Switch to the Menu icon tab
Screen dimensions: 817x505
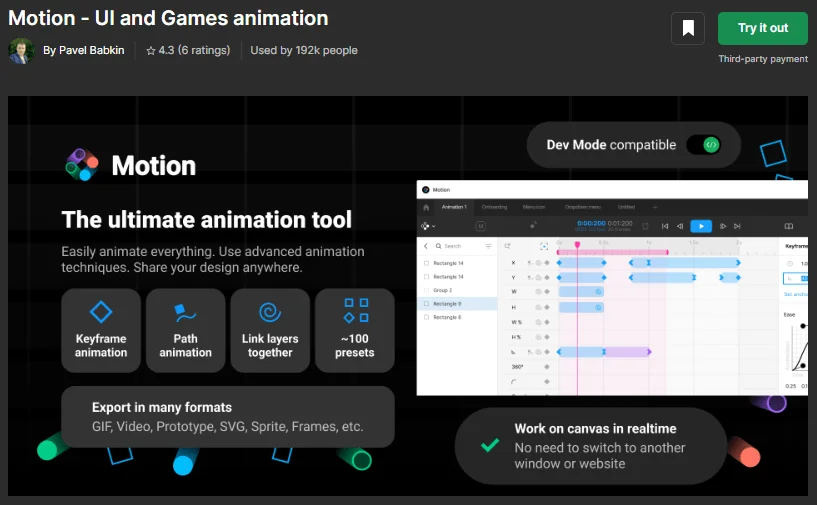pos(534,207)
